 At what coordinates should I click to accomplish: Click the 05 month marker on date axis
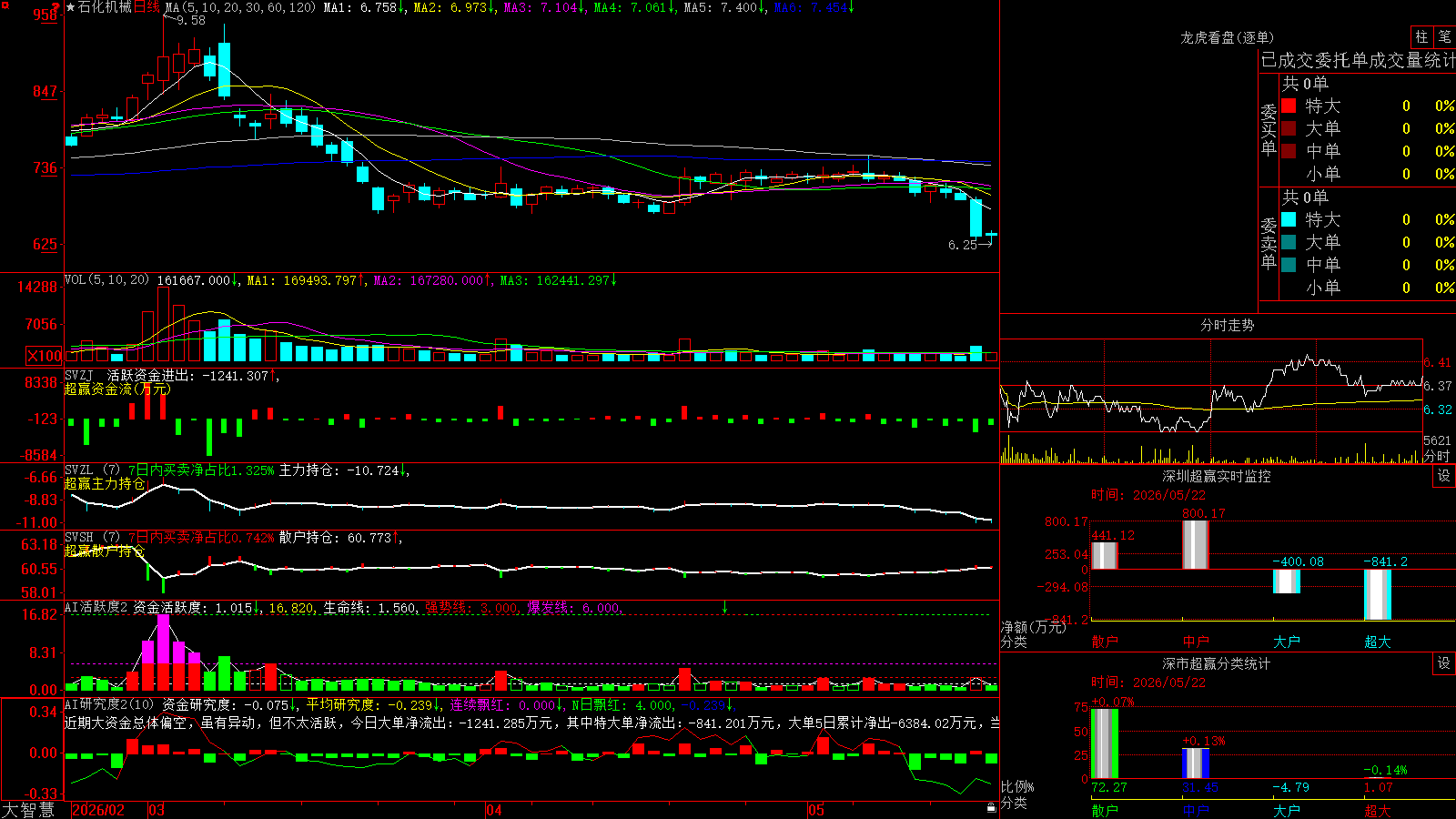[x=816, y=810]
